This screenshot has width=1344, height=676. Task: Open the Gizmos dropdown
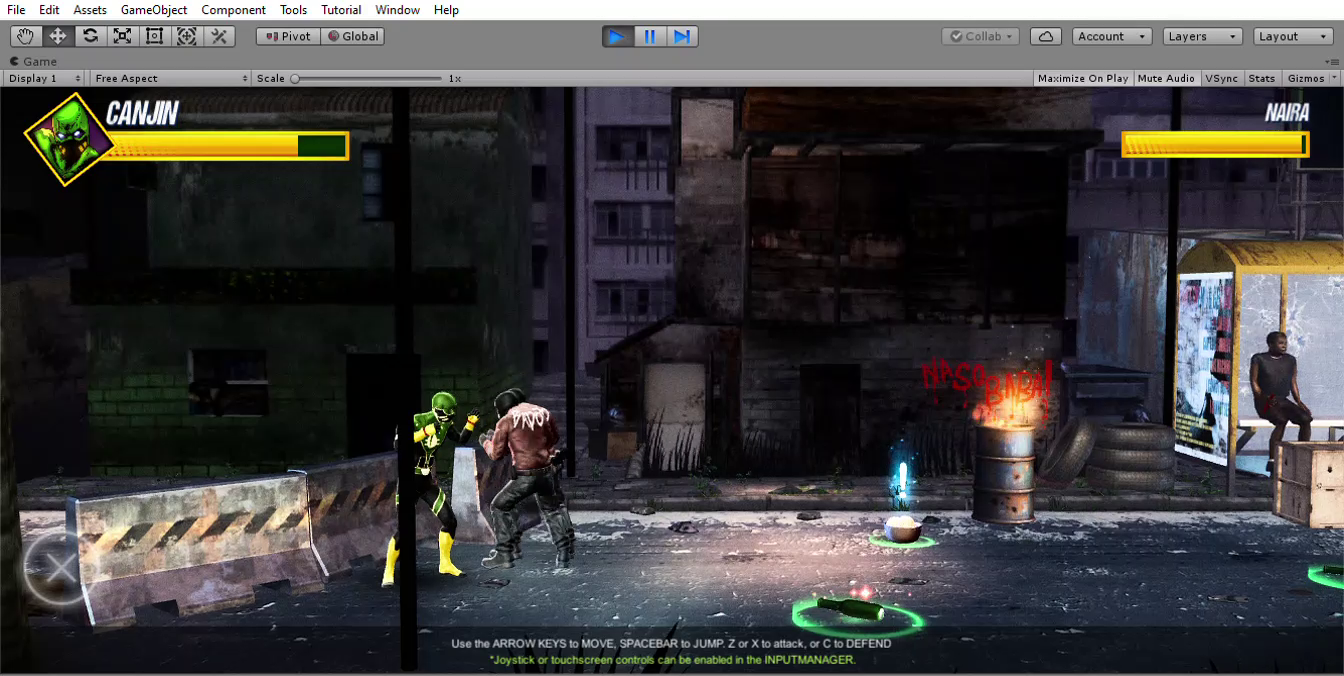(x=1307, y=78)
